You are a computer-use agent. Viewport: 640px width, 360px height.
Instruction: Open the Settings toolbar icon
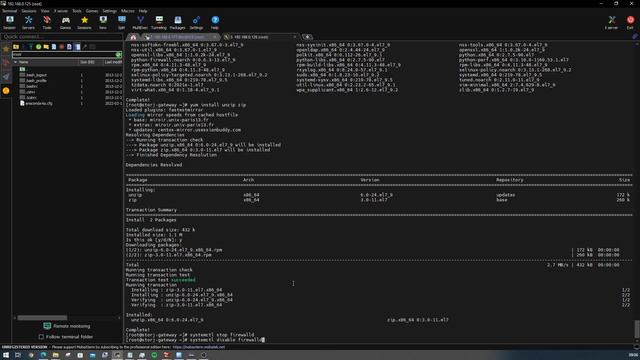[196, 22]
